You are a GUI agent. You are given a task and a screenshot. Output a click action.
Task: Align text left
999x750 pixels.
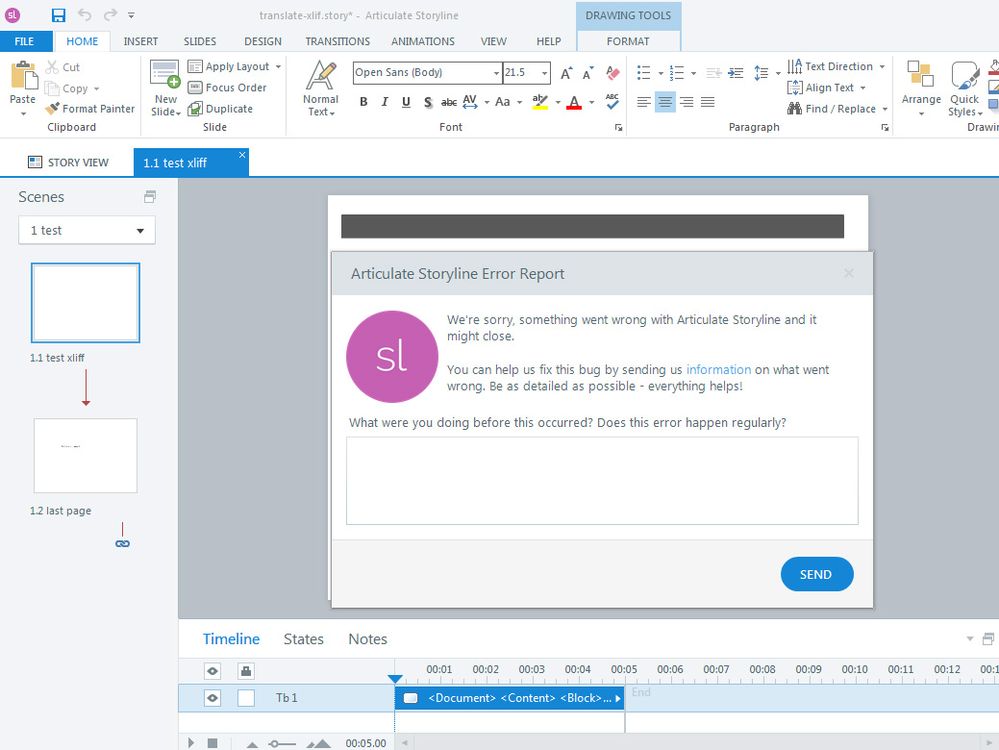643,102
